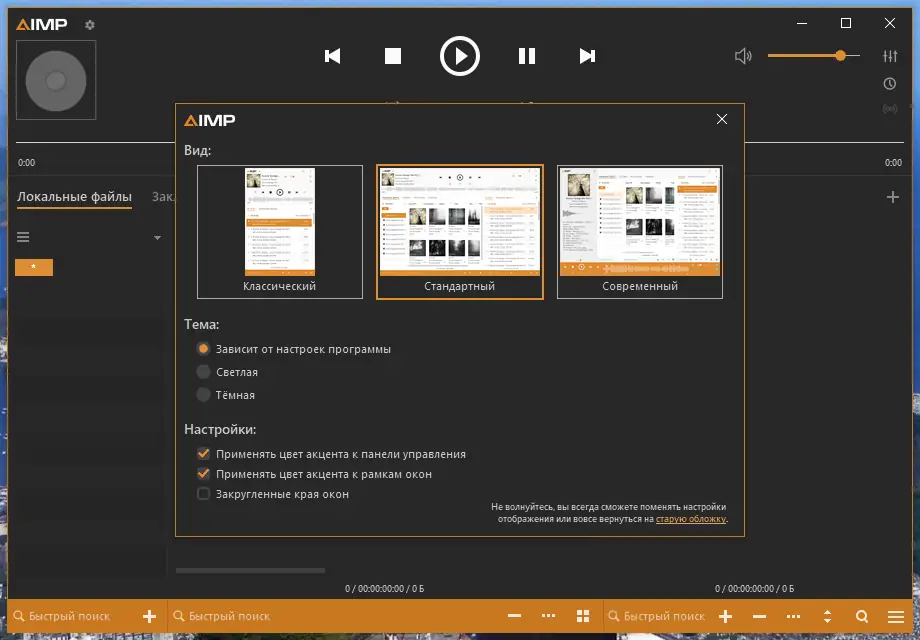Click the minus icon in the middle bottom bar

coord(514,616)
